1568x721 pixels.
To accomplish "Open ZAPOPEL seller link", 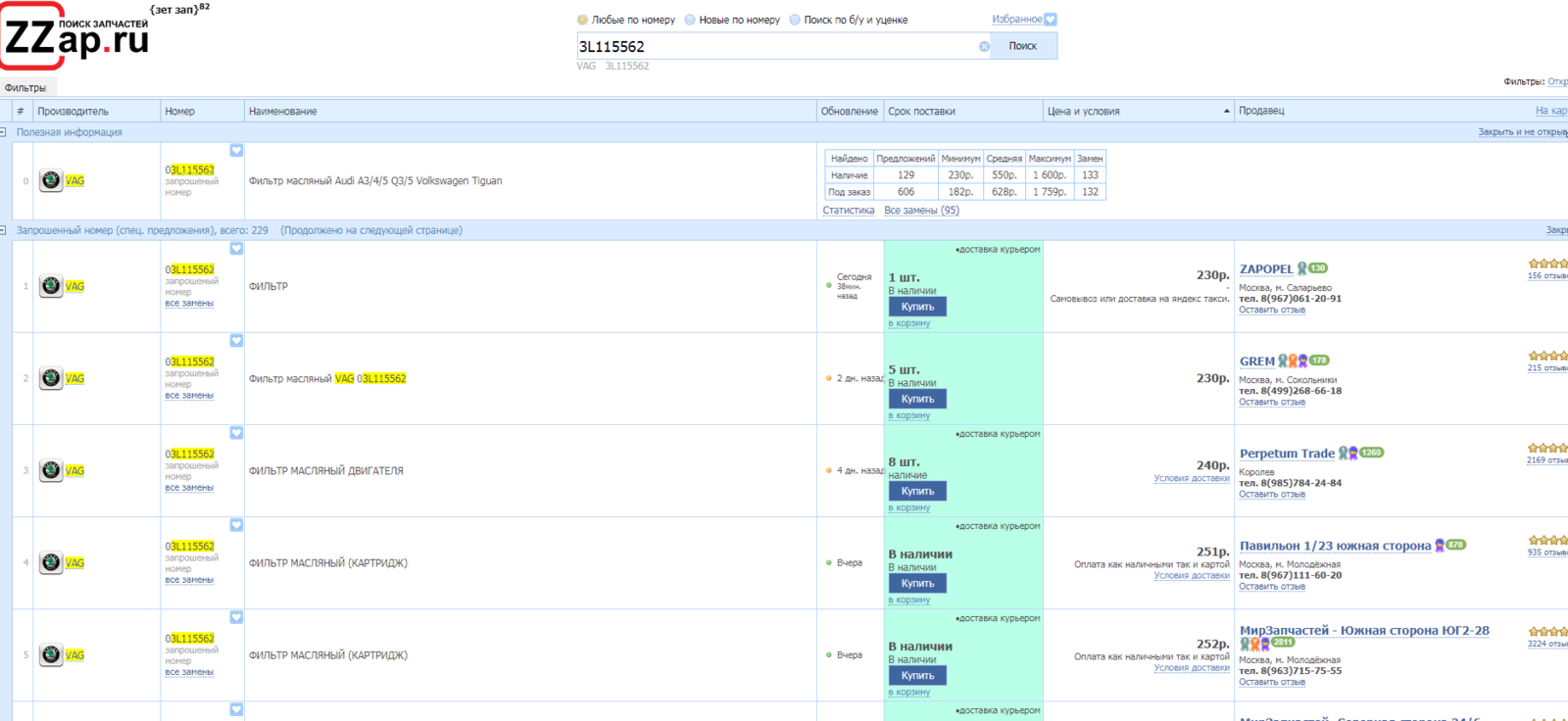I will pyautogui.click(x=1266, y=269).
